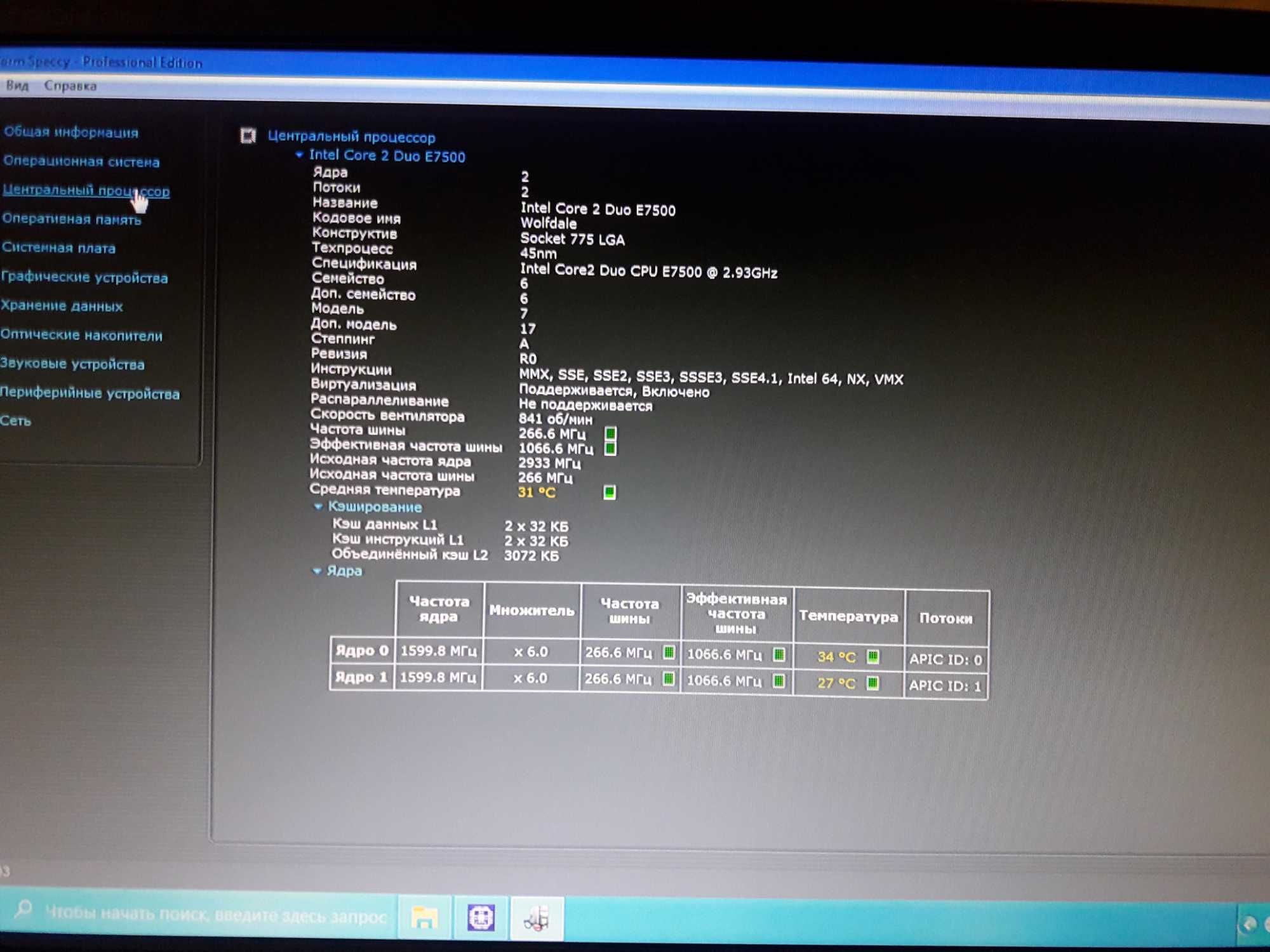Click Ядро 1 effective bus frequency graph icon
This screenshot has height=952, width=1270.
(x=779, y=681)
